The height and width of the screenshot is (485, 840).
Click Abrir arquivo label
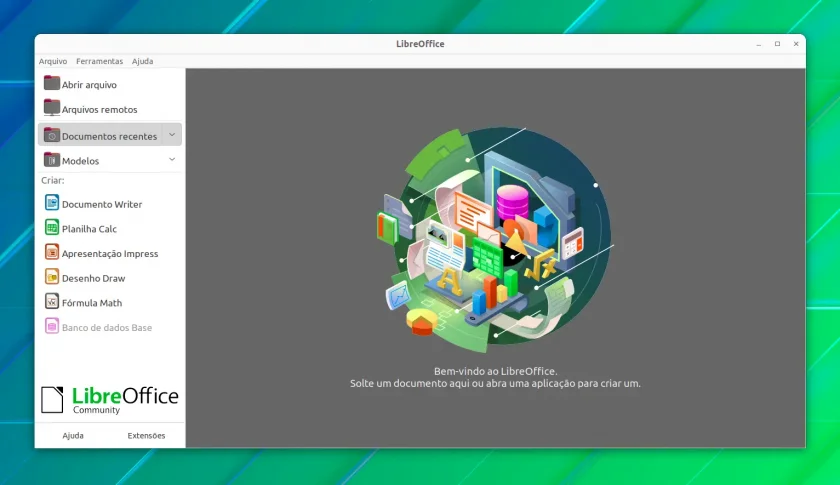coord(89,85)
